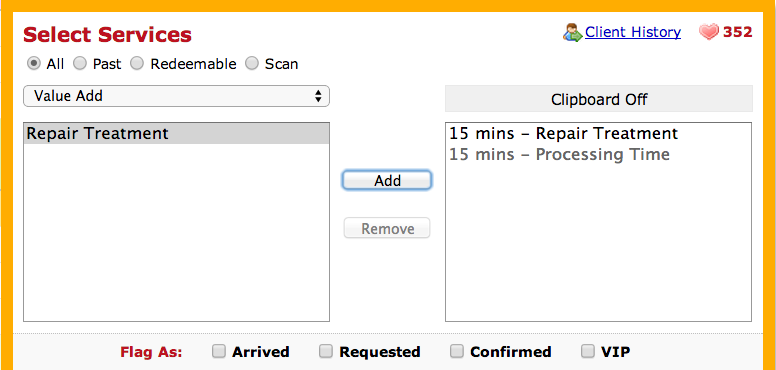Tick the VIP flag checkbox
The image size is (776, 370).
pyautogui.click(x=587, y=351)
